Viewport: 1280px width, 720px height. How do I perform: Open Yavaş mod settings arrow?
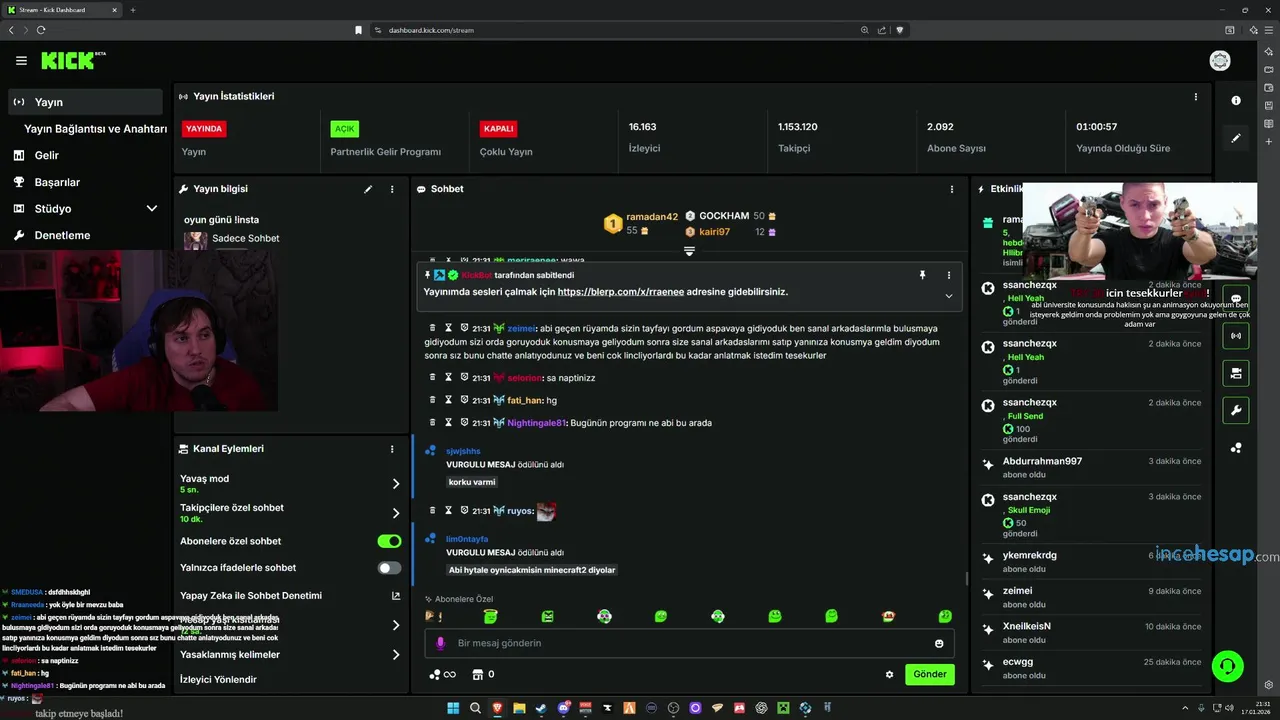[396, 484]
